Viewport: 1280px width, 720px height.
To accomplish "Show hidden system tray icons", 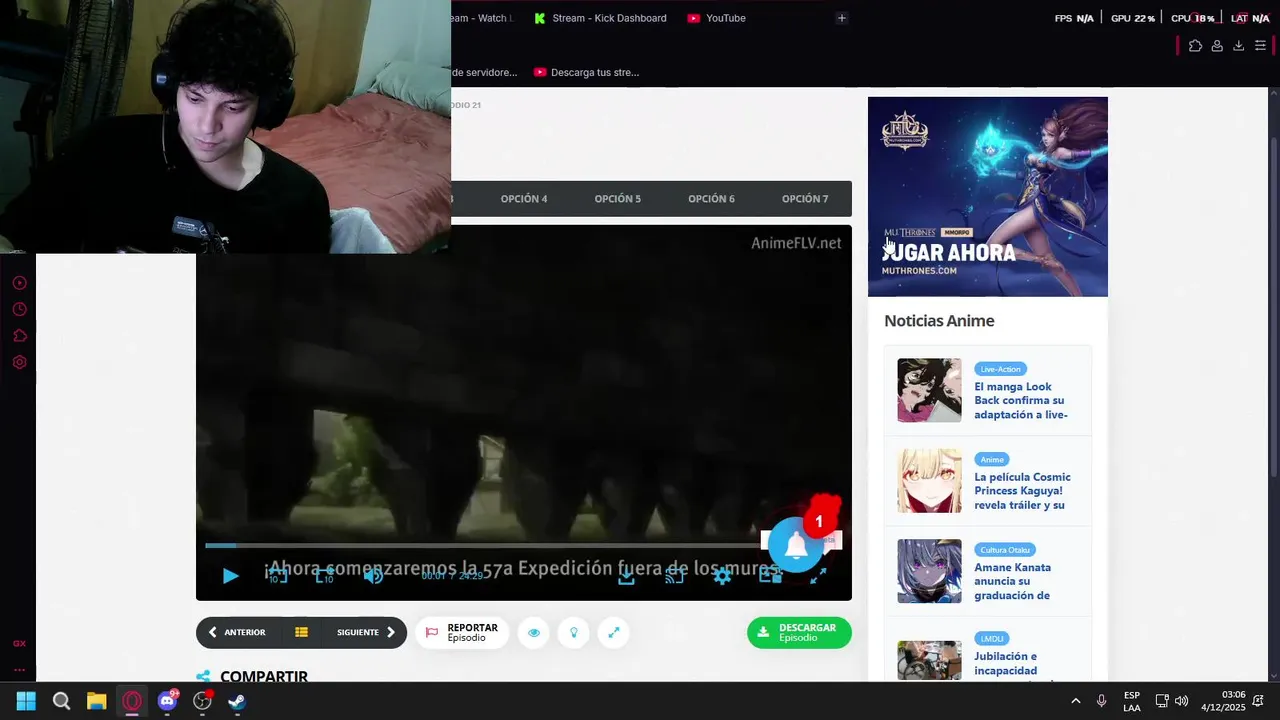I will point(1076,701).
